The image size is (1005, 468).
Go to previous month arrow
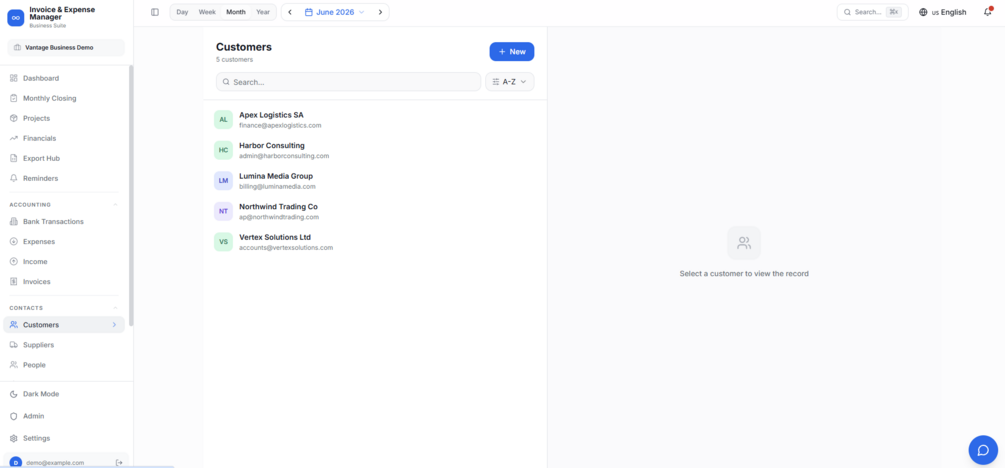tap(290, 12)
